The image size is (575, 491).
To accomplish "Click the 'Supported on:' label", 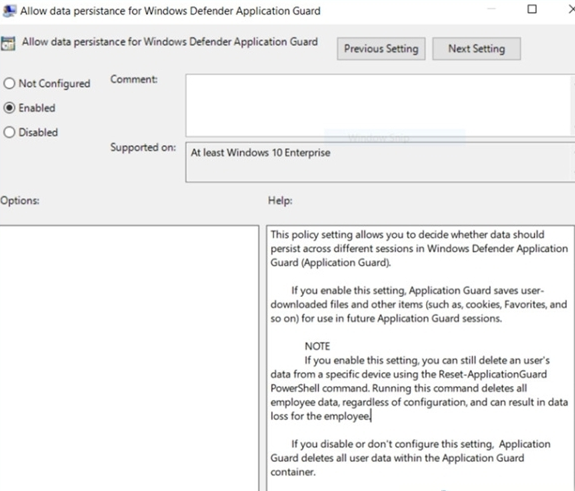I will [x=143, y=147].
